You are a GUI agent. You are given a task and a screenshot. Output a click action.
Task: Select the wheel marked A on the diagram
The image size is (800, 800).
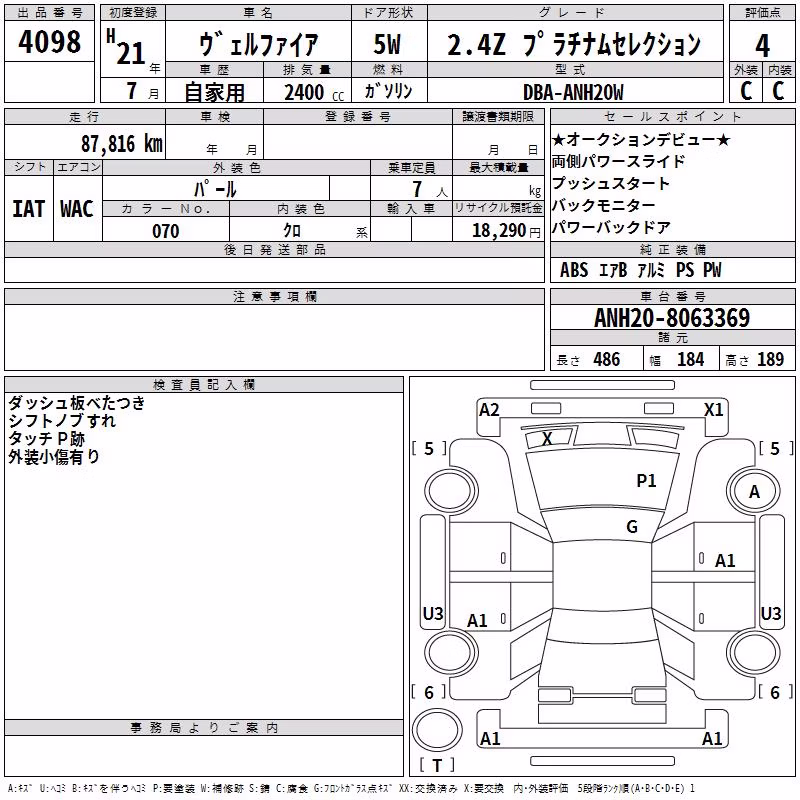point(754,491)
